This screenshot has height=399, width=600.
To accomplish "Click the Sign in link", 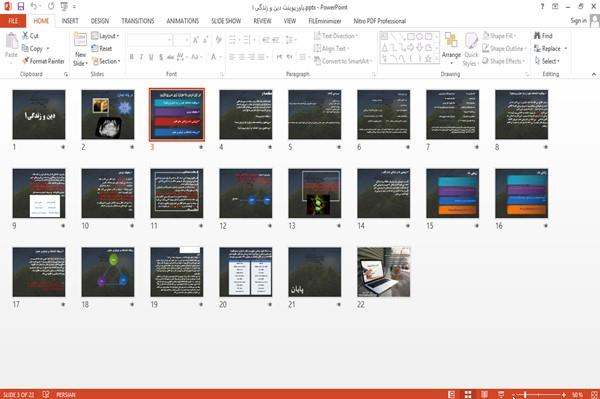I will (x=578, y=21).
